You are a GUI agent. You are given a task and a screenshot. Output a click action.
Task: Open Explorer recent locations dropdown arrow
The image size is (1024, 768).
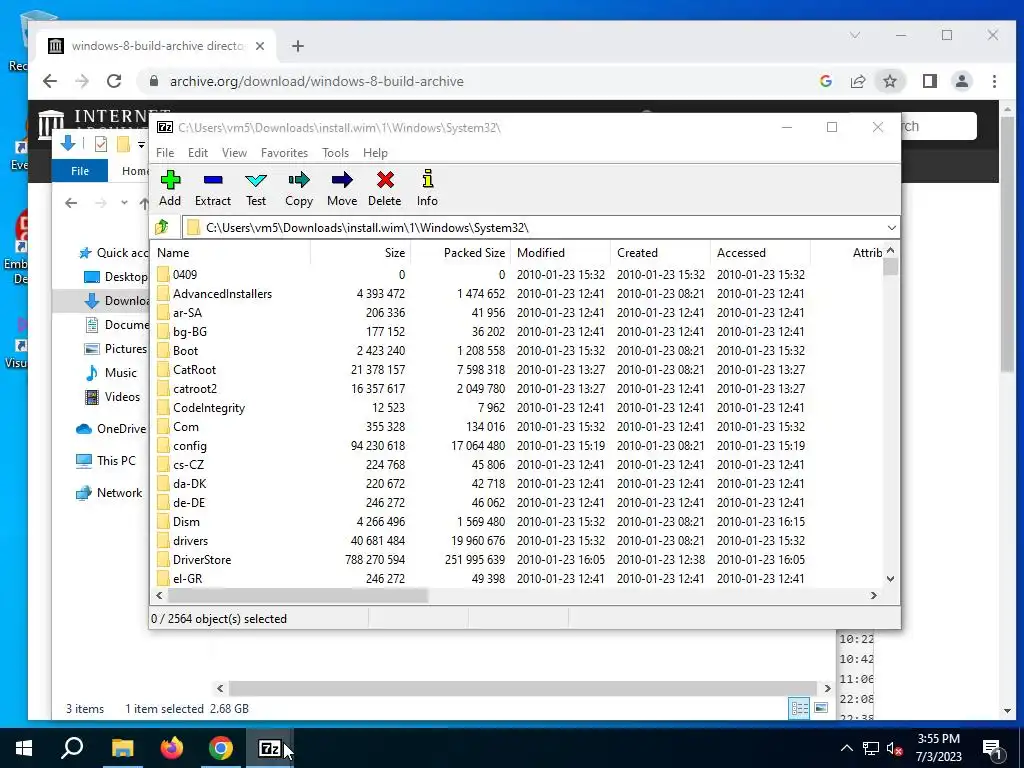[124, 203]
